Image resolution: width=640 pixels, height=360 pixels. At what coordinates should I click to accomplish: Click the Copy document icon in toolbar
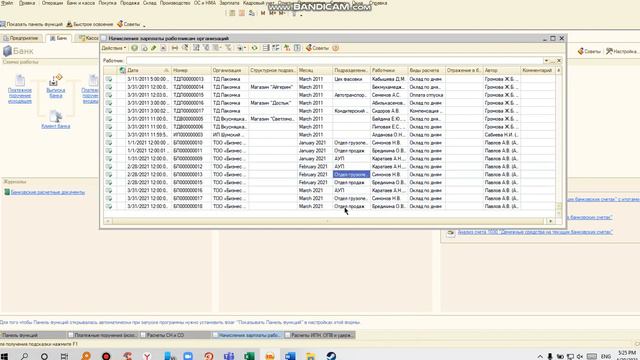click(x=144, y=48)
